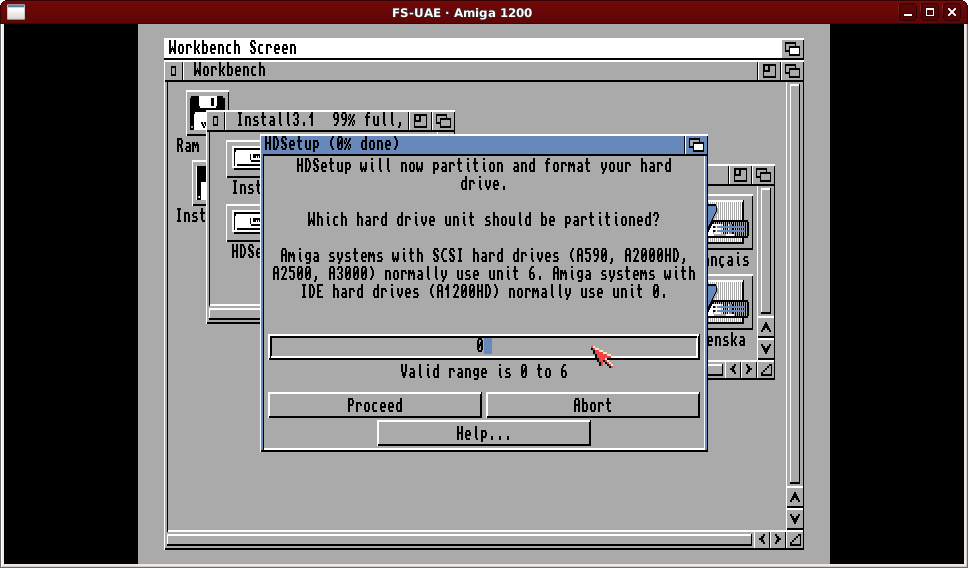968x568 pixels.
Task: Click the Install3.1 floppy disk icon
Action: [x=200, y=183]
